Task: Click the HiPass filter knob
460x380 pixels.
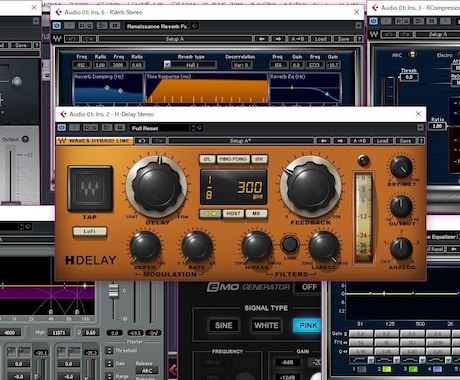Action: [x=257, y=247]
